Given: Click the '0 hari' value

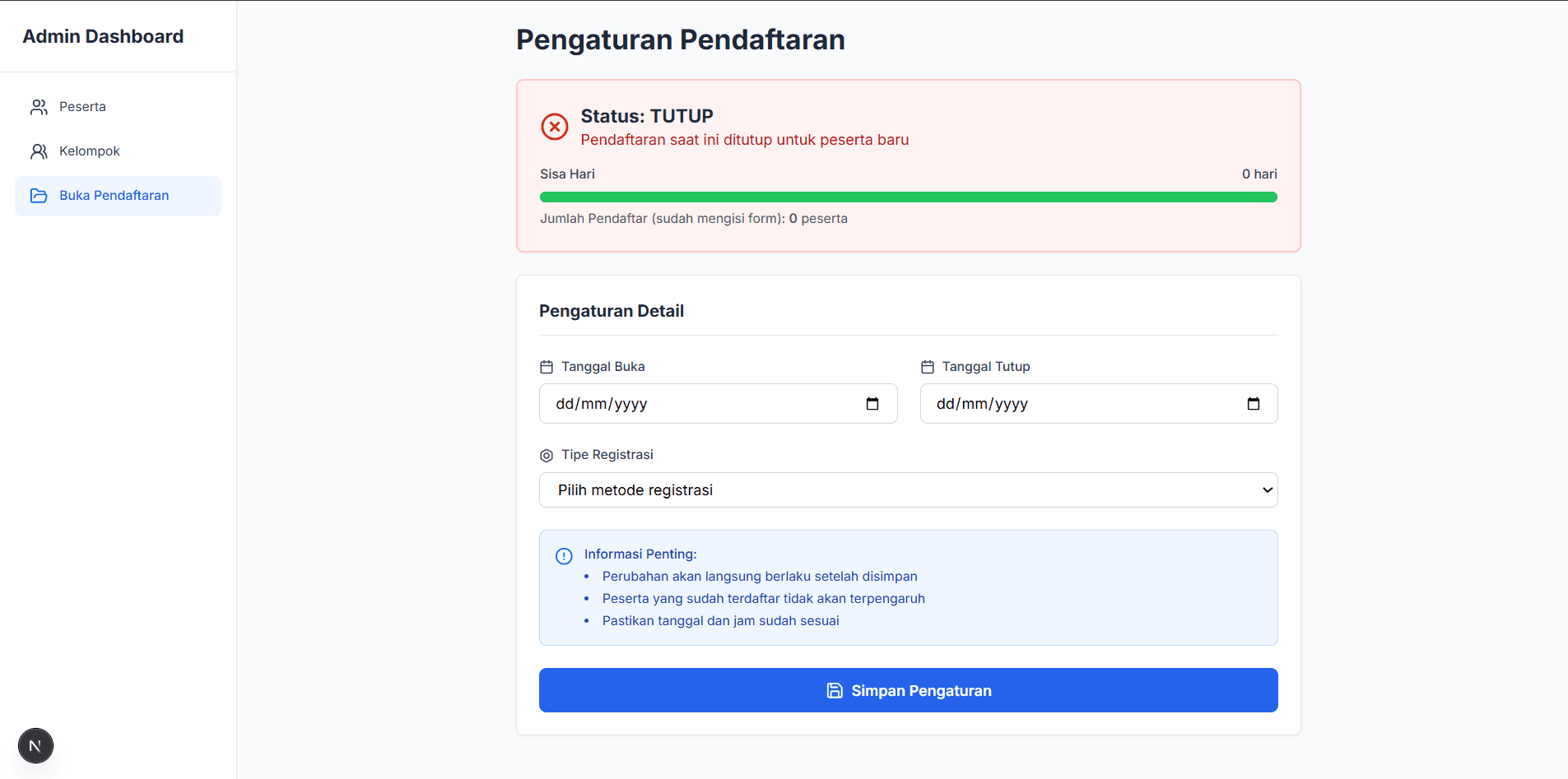Looking at the screenshot, I should click(x=1259, y=174).
